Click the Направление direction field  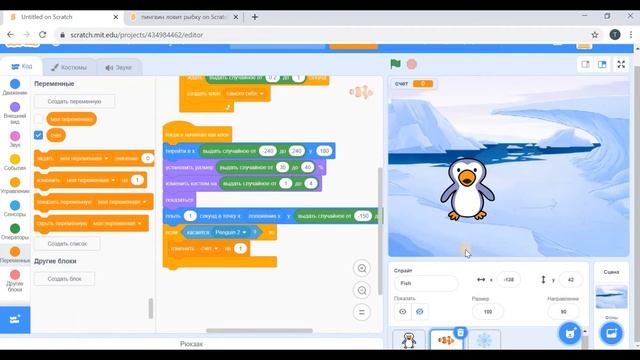563,312
